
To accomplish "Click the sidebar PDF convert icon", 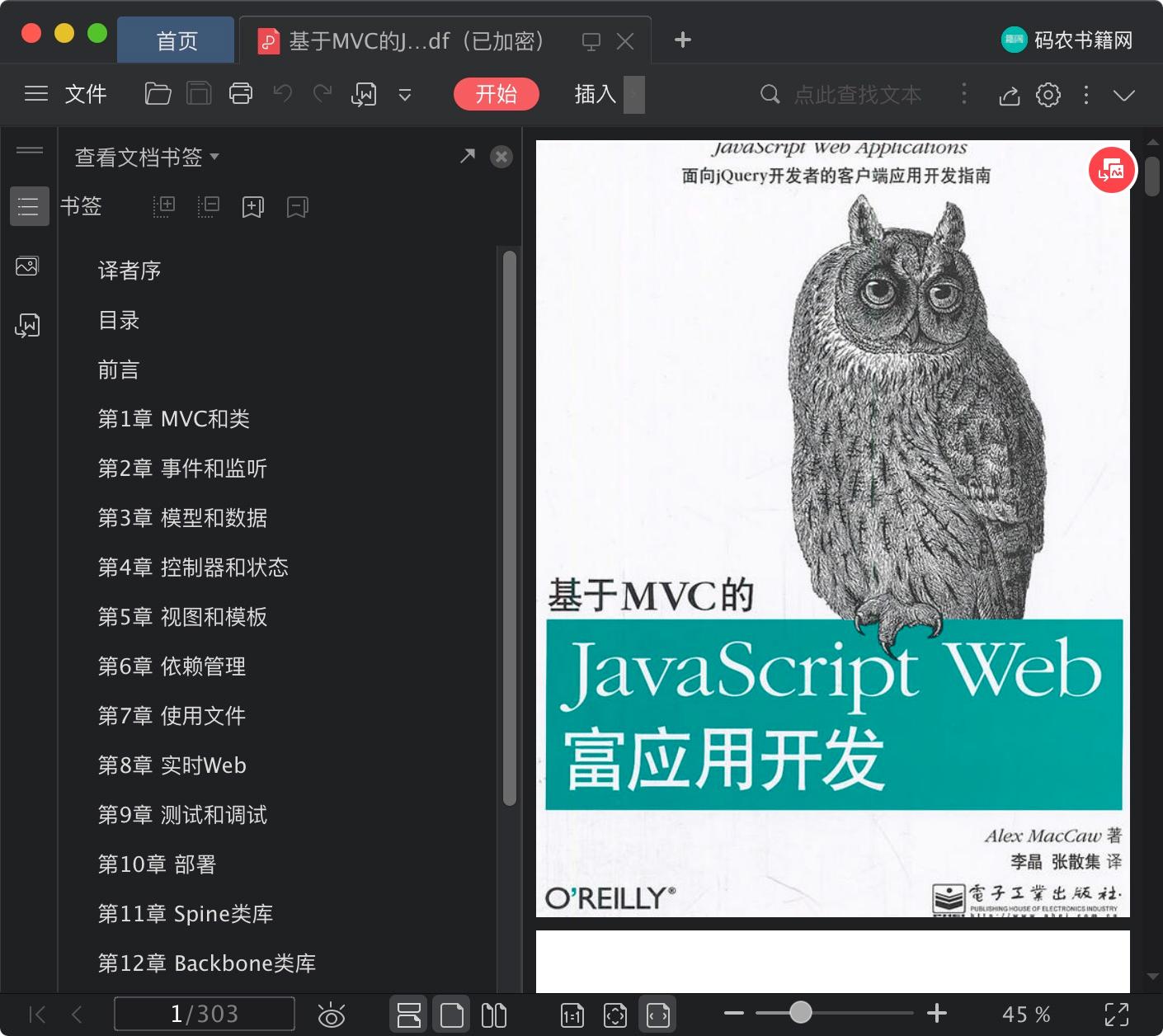I will pyautogui.click(x=27, y=326).
